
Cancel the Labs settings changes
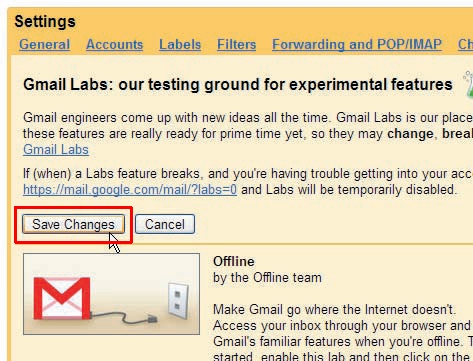pos(165,224)
